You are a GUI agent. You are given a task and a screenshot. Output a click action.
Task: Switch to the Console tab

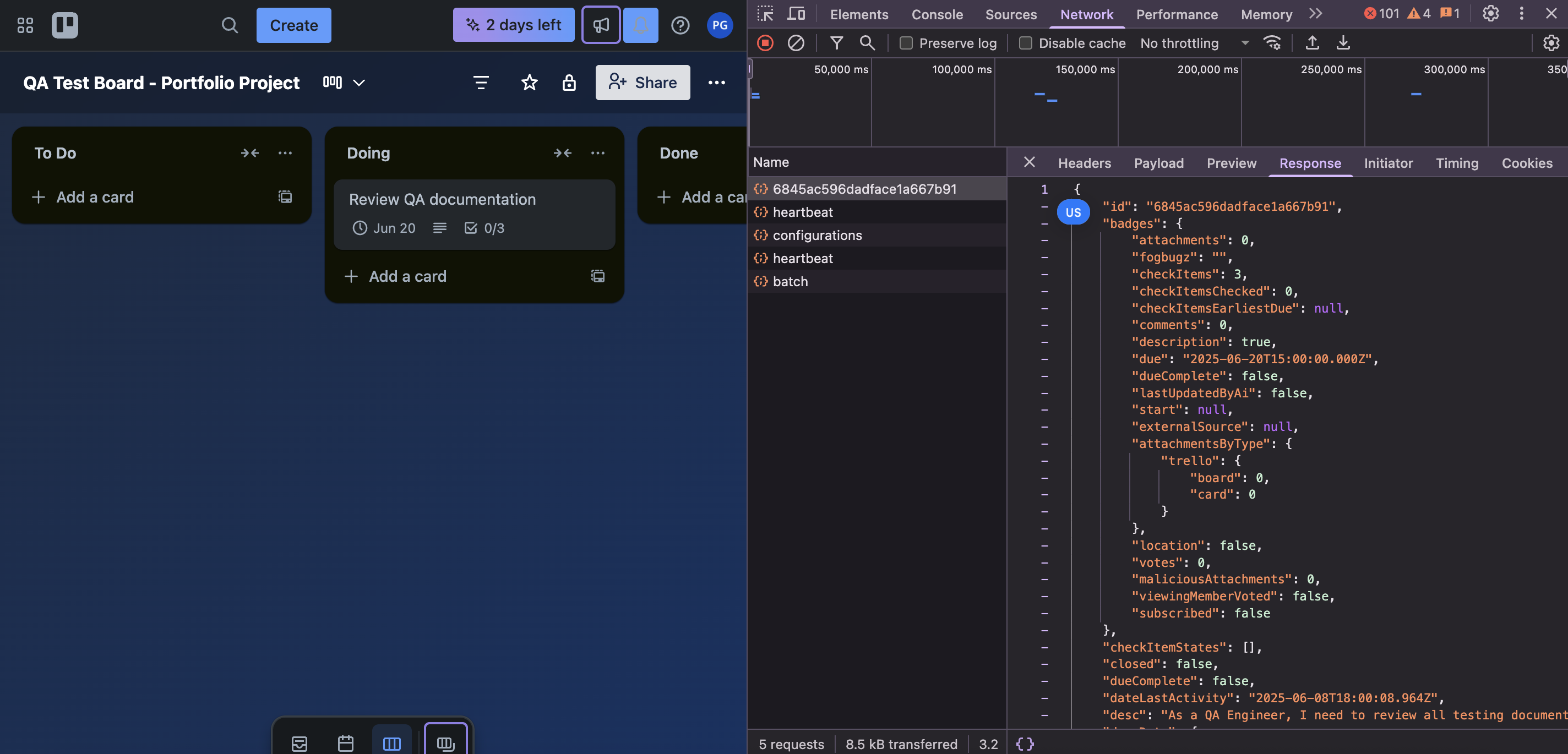click(x=937, y=15)
